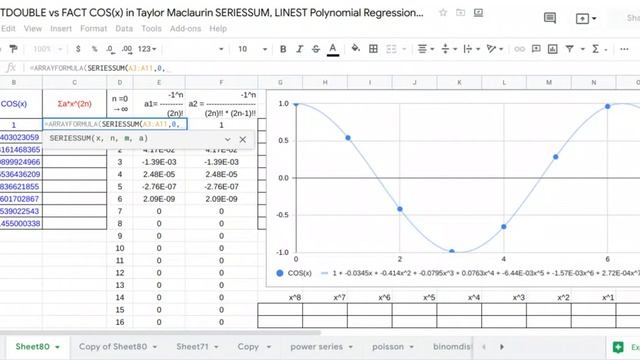Click the functions sigma icon
Screen dimensions: 640x360
tap(596, 49)
